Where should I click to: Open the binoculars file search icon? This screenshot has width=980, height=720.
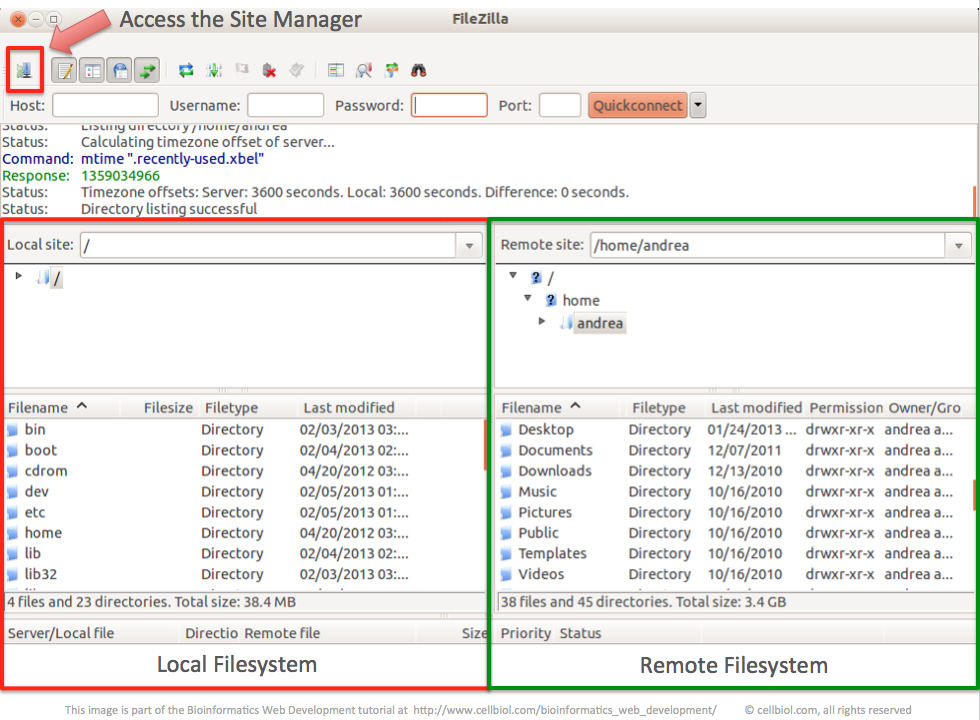[419, 70]
